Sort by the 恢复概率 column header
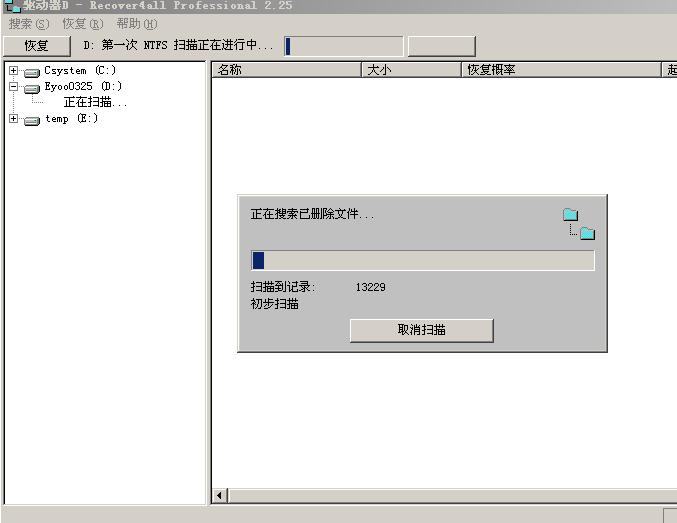Screen dimensions: 677x523 (x=561, y=70)
